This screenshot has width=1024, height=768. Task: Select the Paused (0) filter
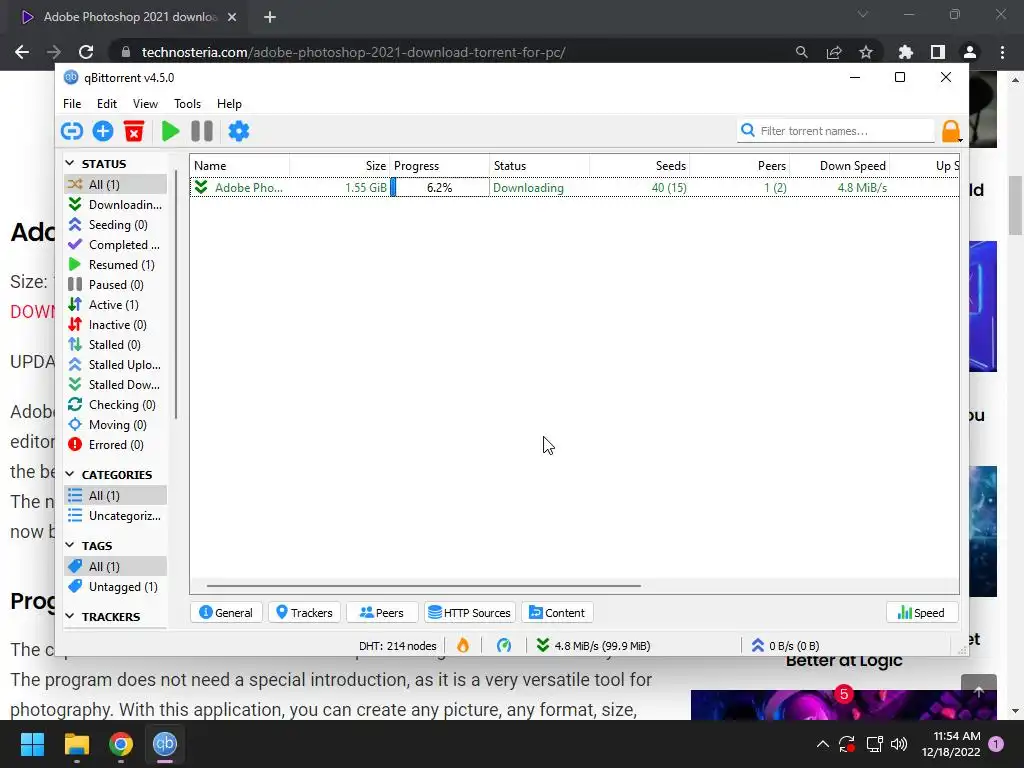(x=115, y=285)
